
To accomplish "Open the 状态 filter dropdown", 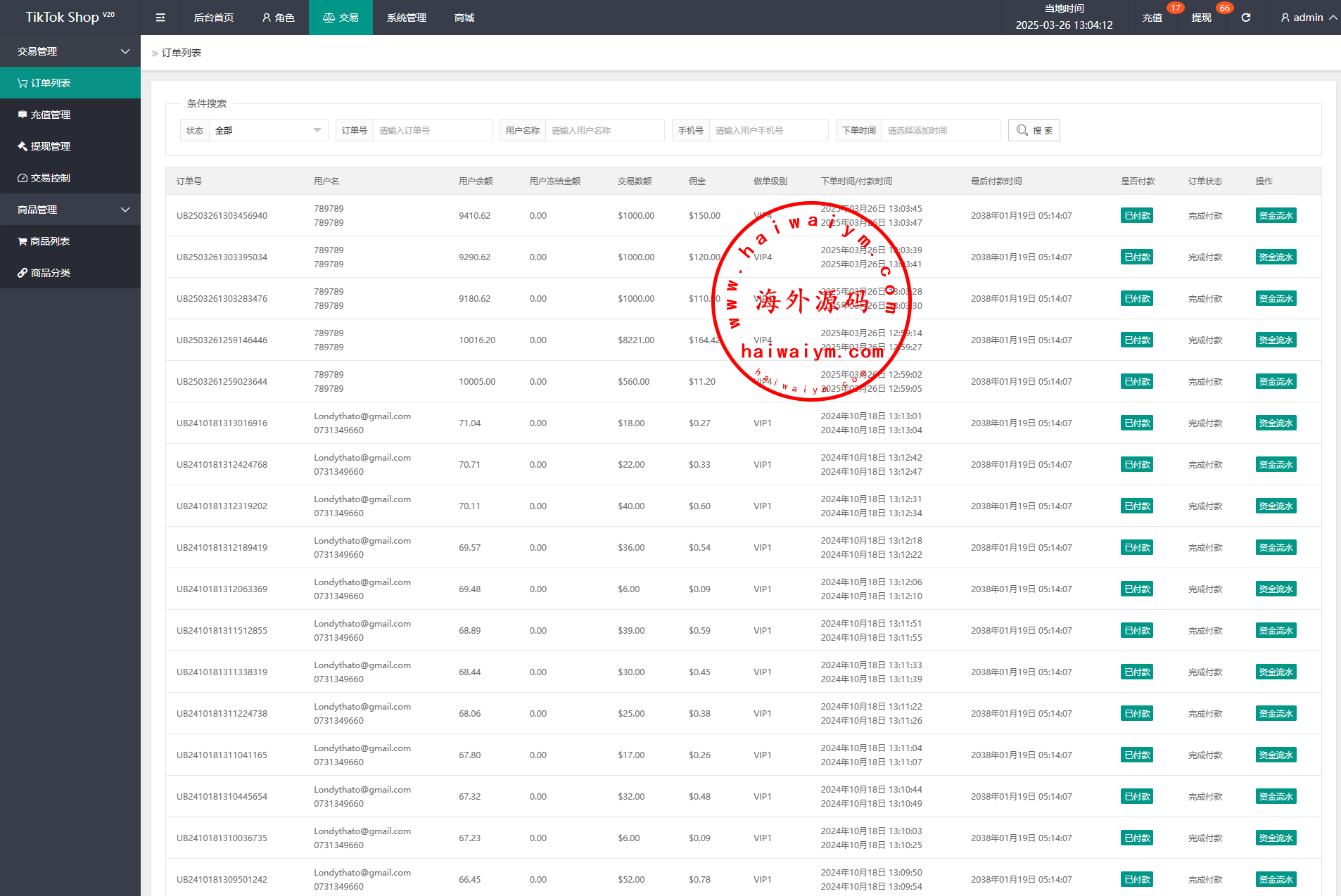I will pos(267,130).
